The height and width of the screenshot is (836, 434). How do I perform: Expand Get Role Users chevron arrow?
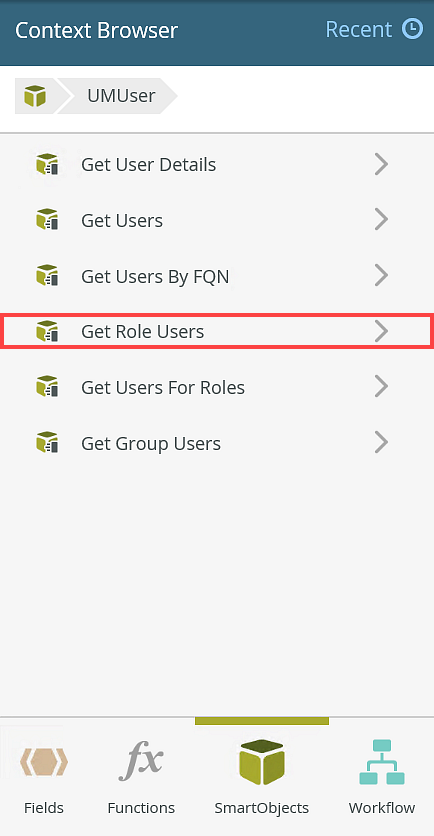point(381,331)
